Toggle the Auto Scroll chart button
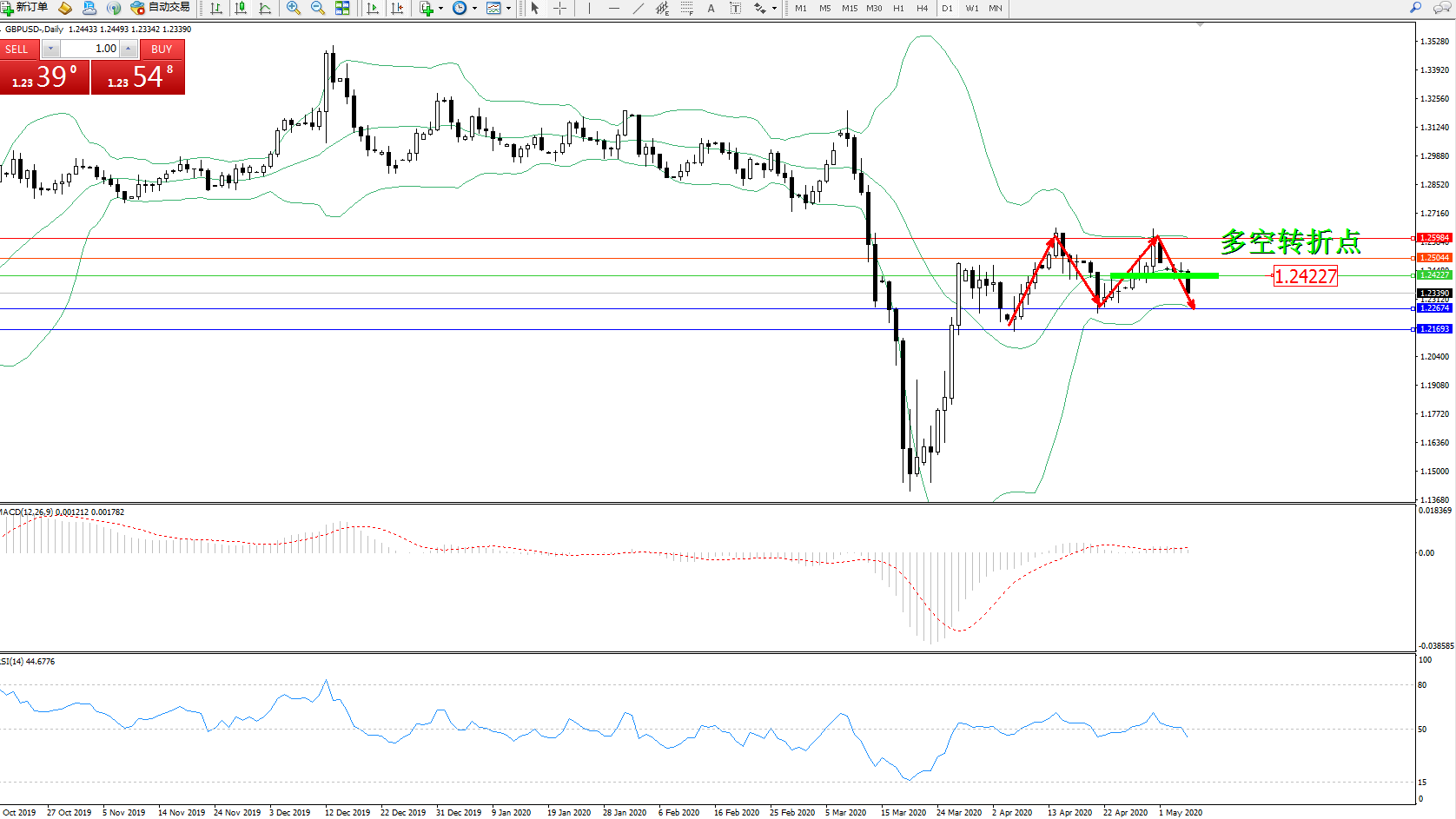Screen dimensions: 1456x819 (373, 8)
